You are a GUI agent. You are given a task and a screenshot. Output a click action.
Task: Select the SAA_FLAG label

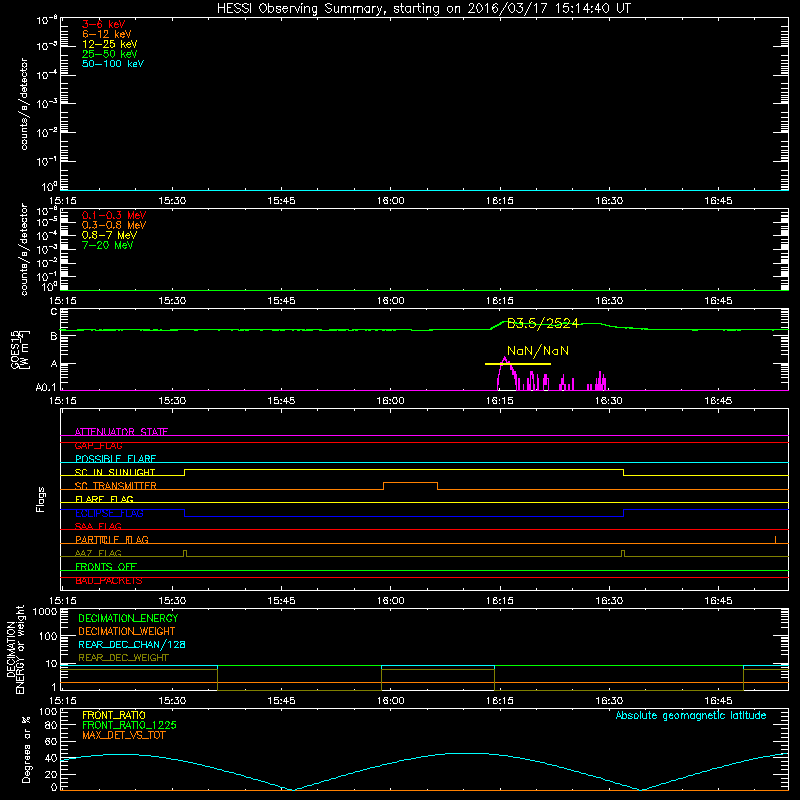[x=98, y=526]
